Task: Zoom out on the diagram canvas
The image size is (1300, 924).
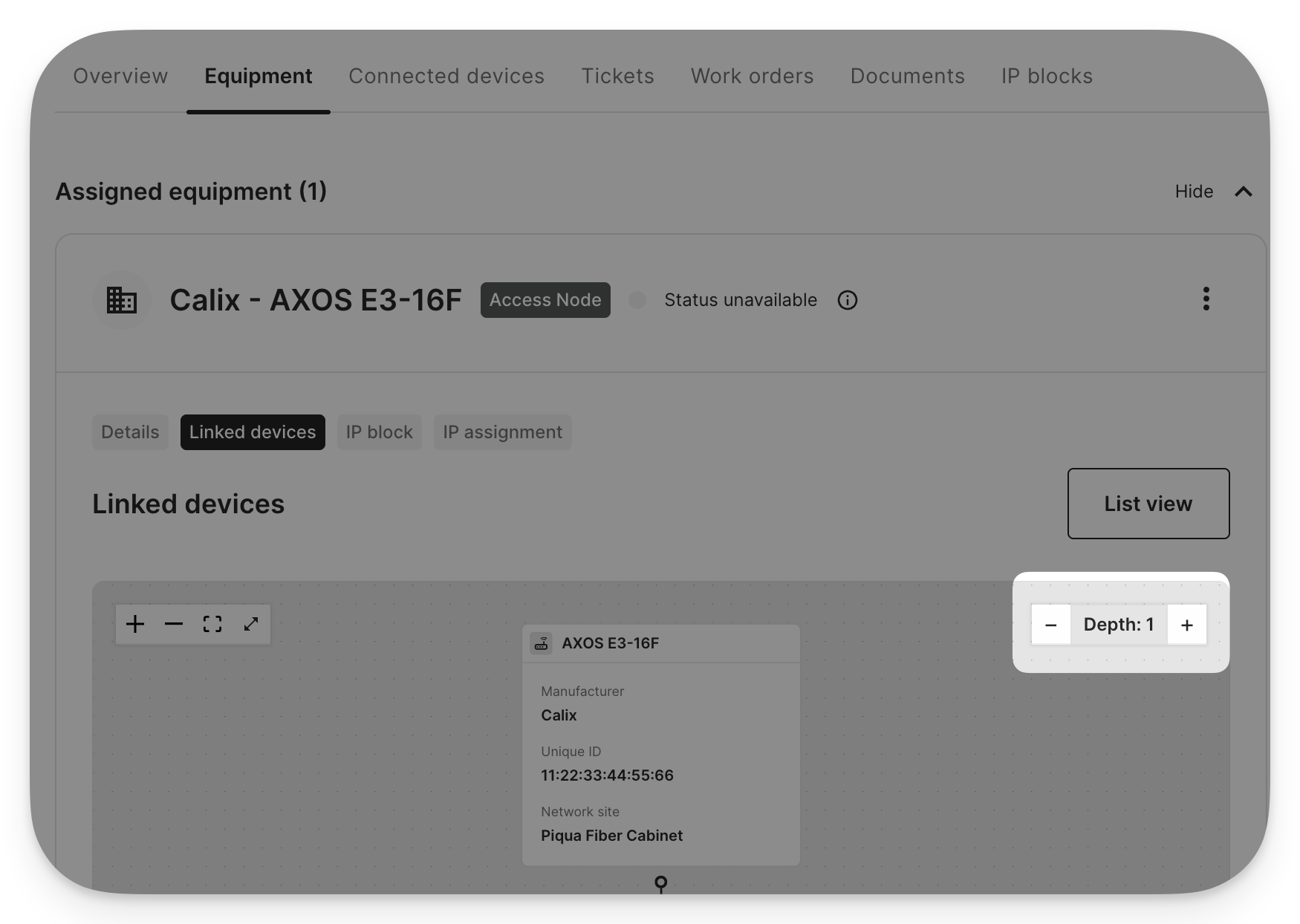Action: tap(174, 624)
